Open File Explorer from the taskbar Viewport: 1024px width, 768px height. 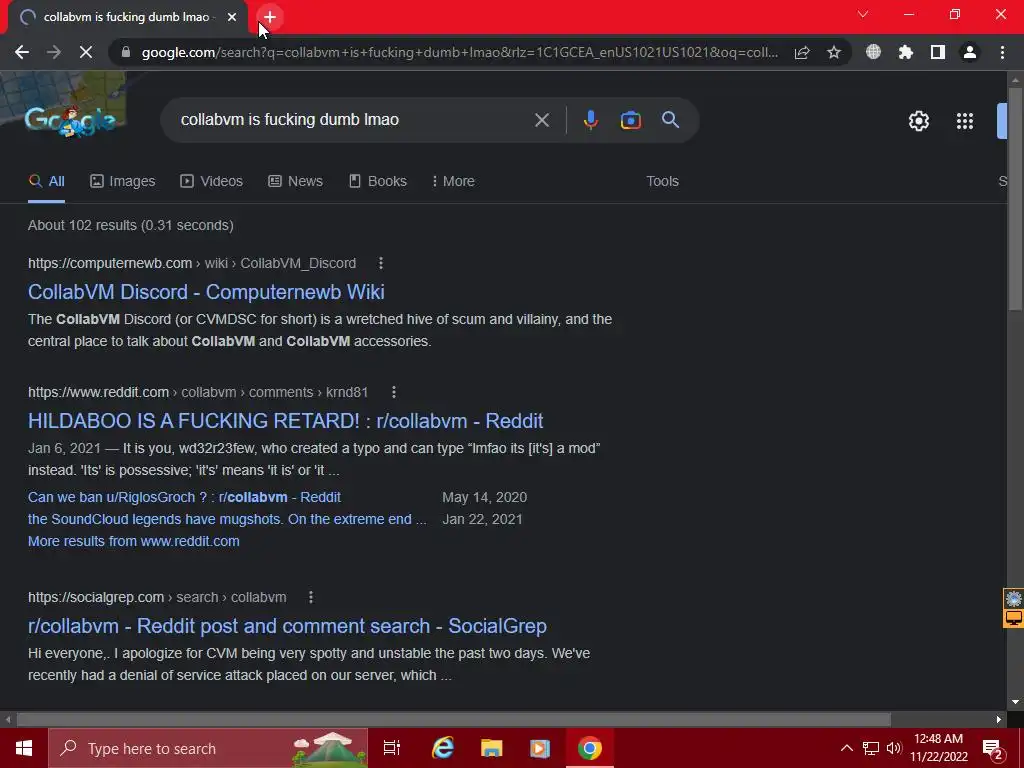click(491, 748)
